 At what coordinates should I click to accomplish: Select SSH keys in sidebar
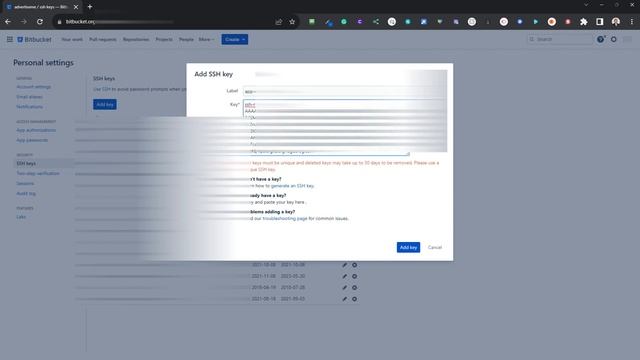tap(26, 163)
